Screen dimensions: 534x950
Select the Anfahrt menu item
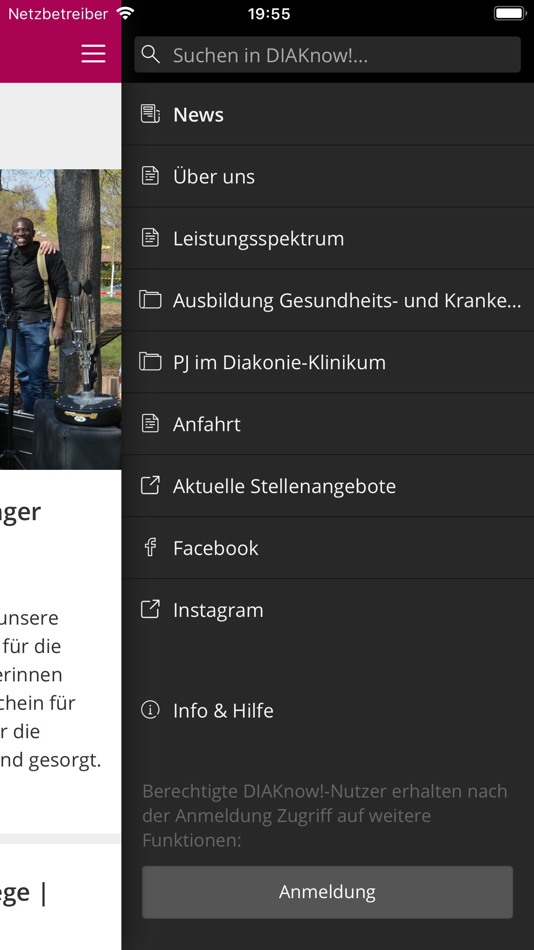327,424
